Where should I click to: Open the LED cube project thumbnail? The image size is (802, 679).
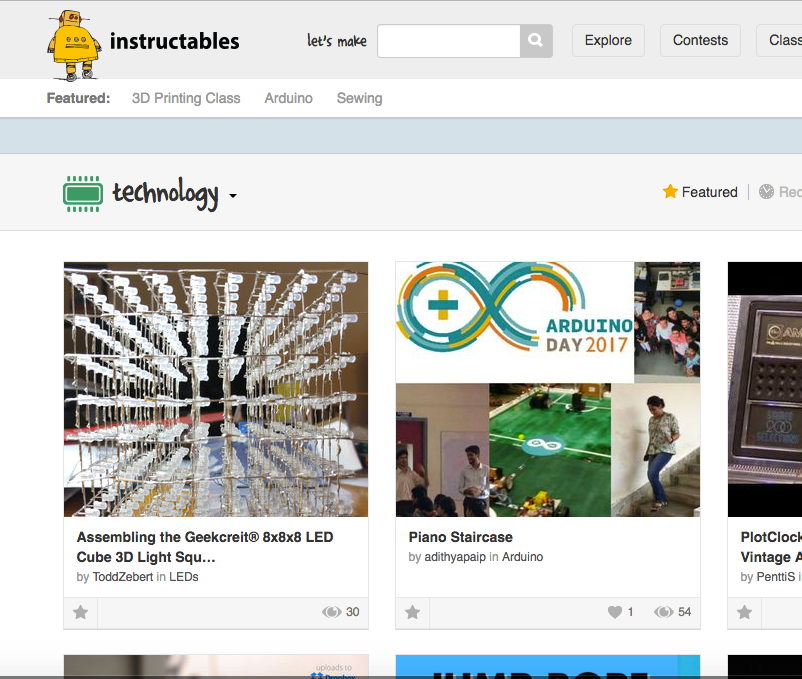click(216, 389)
